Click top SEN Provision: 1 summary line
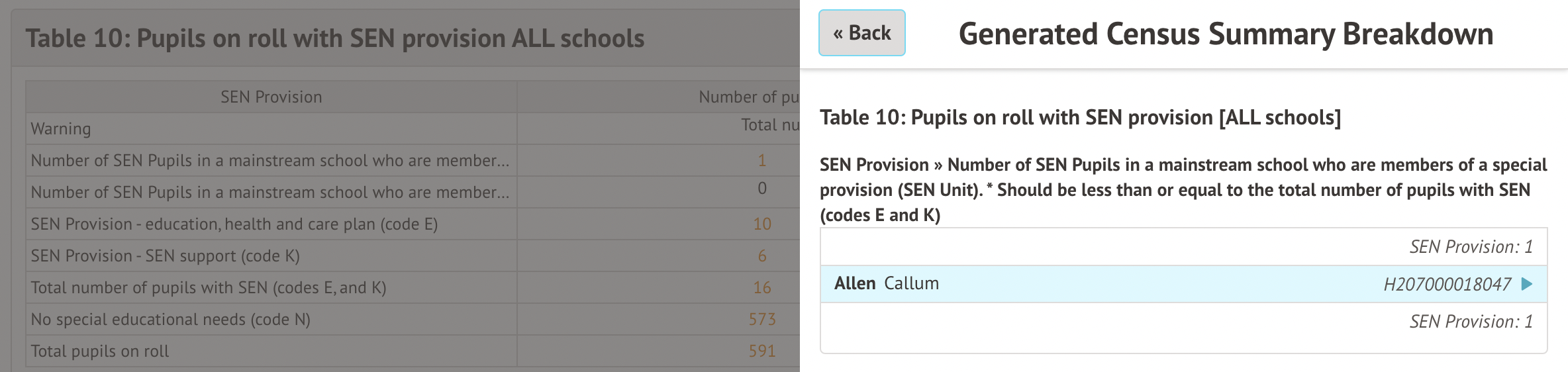Image resolution: width=1568 pixels, height=372 pixels. tap(1471, 247)
